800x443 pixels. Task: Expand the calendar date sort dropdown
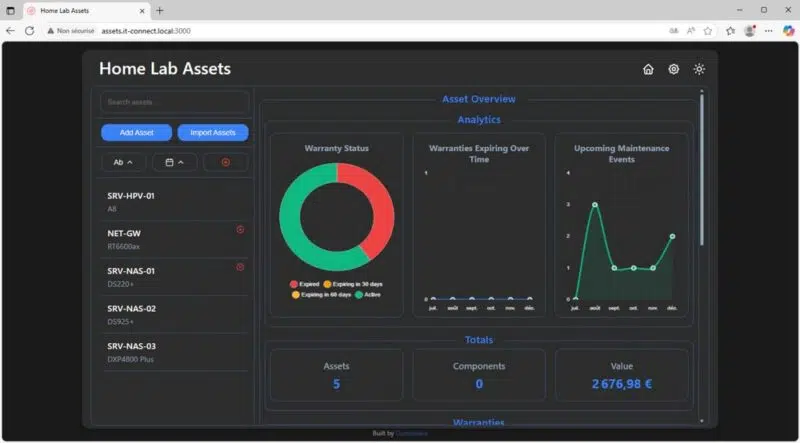pyautogui.click(x=174, y=162)
